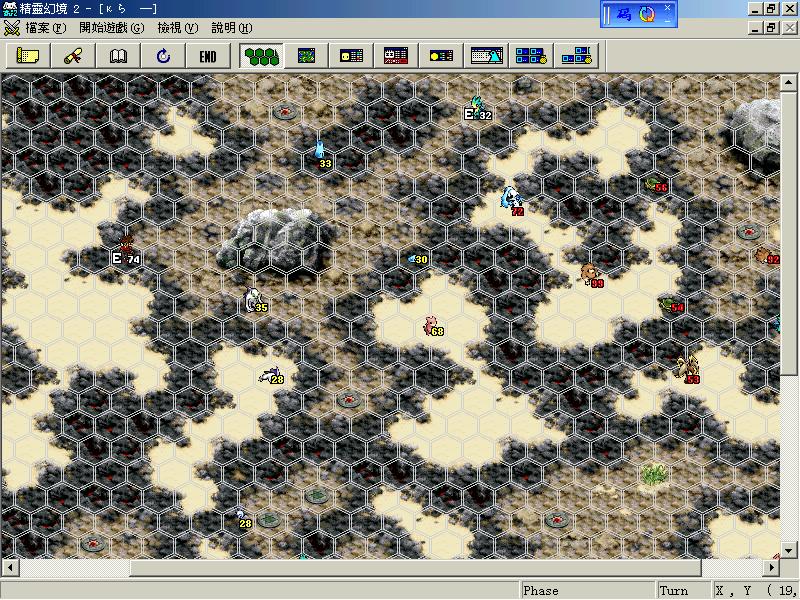
Task: Select the turtle unit labeled 54
Action: 671,306
